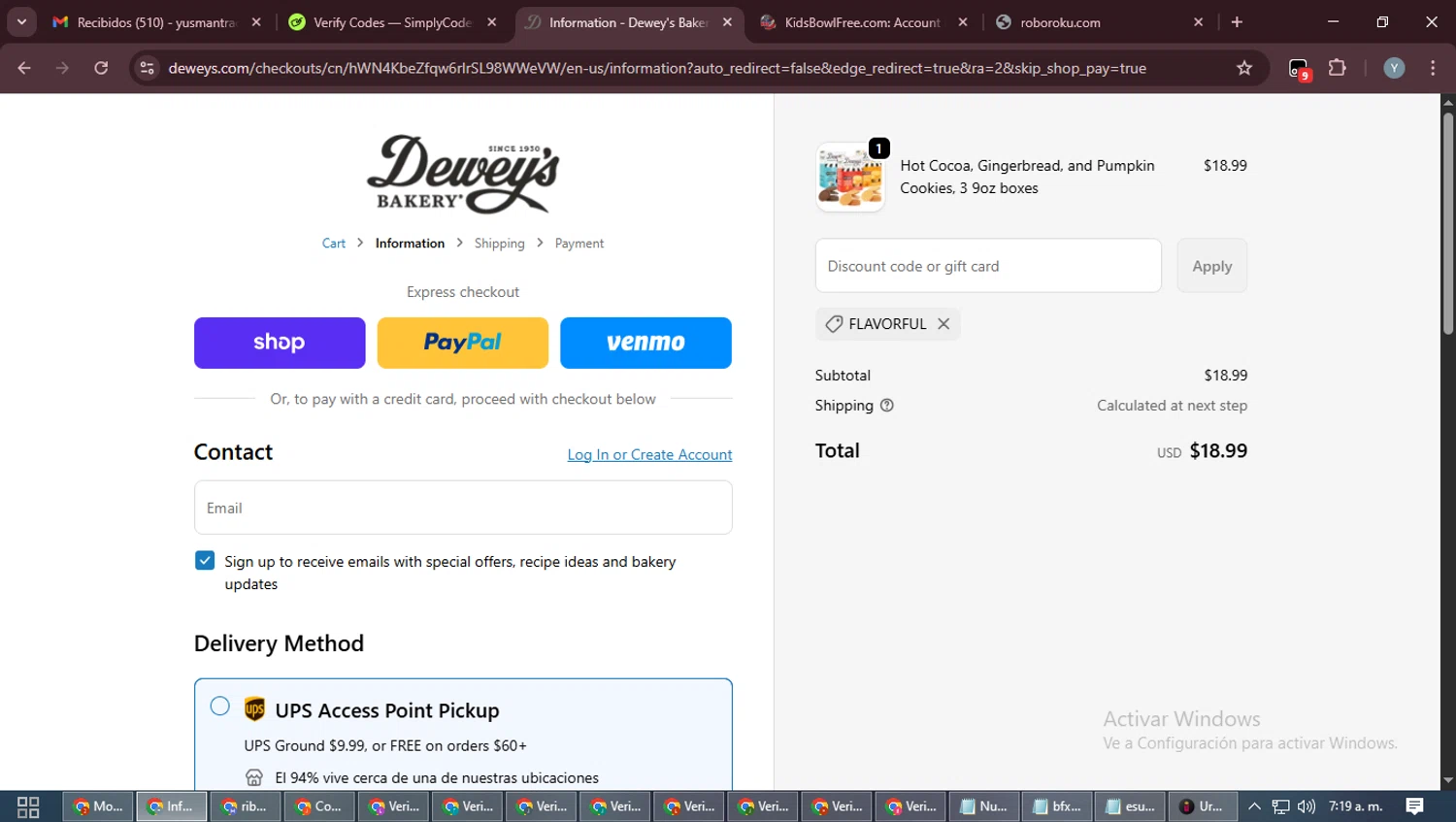Image resolution: width=1456 pixels, height=822 pixels.
Task: Click the Dewey's Bakery logo
Action: (463, 175)
